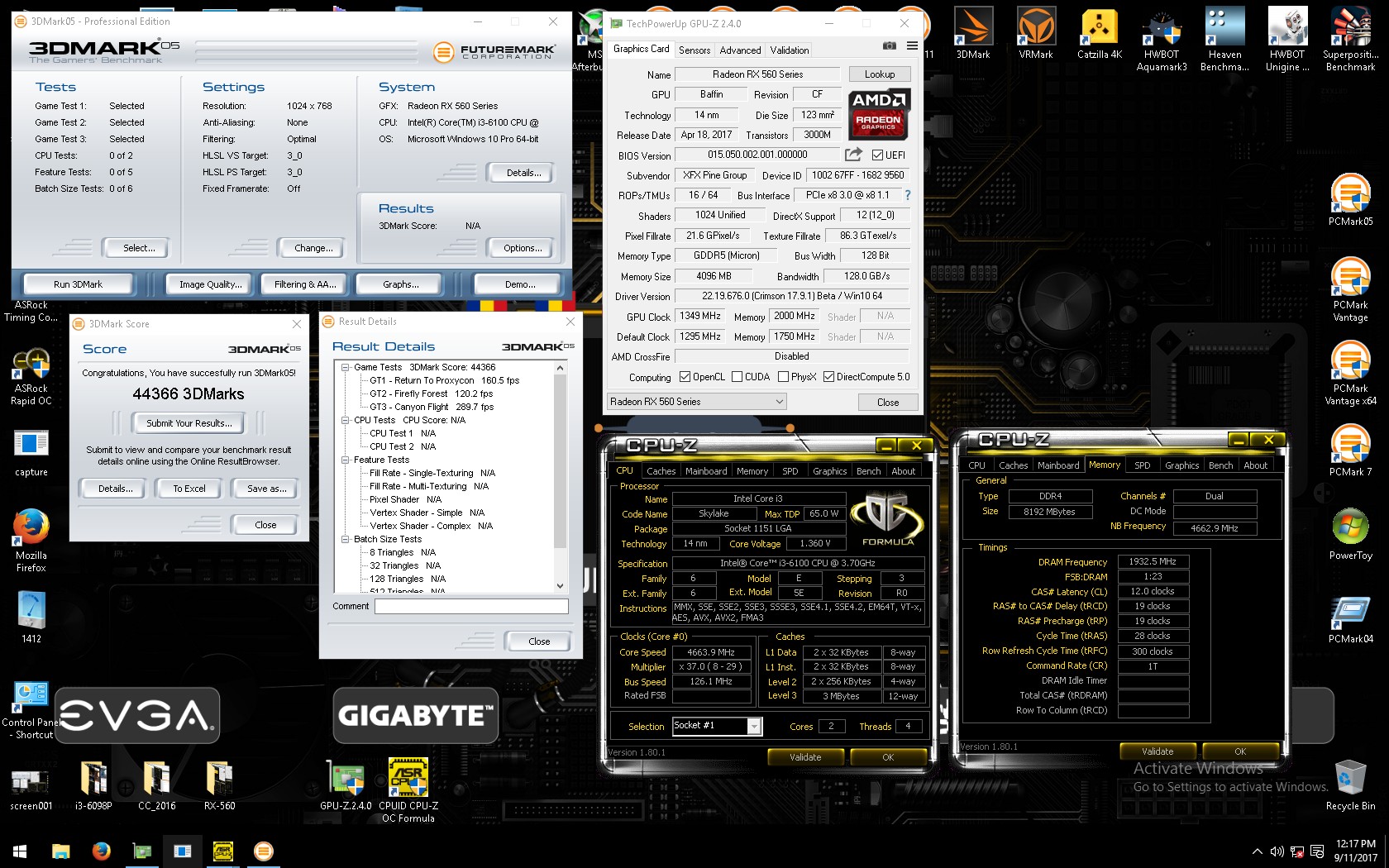Launch Superposition Benchmark icon
This screenshot has width=1389, height=868.
pyautogui.click(x=1350, y=39)
